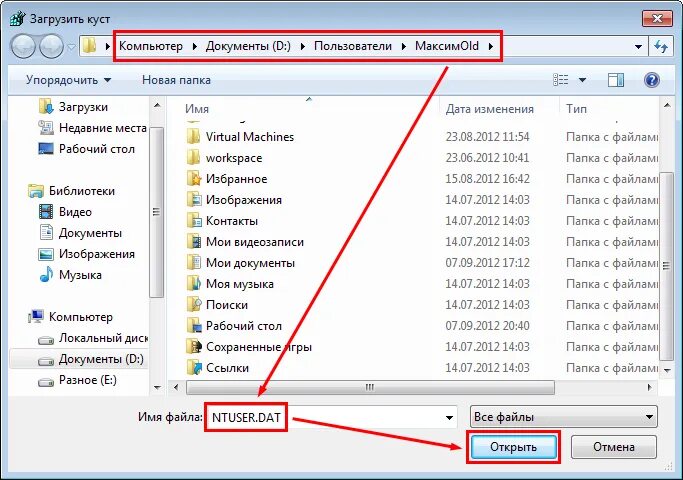Click Мои документы folder icon
Viewport: 683px width, 480px height.
click(193, 263)
